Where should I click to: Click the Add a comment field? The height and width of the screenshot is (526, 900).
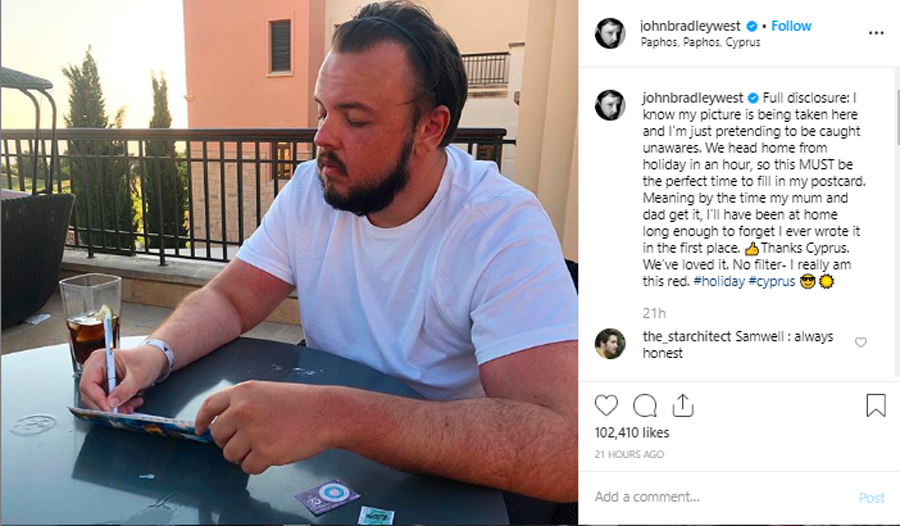723,497
